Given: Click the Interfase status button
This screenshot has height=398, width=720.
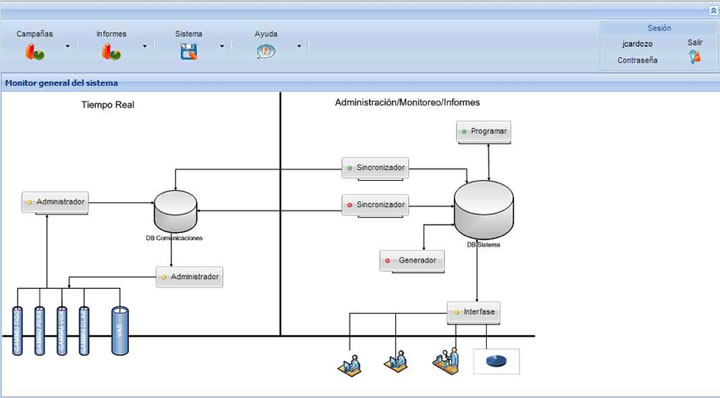Looking at the screenshot, I should click(473, 312).
